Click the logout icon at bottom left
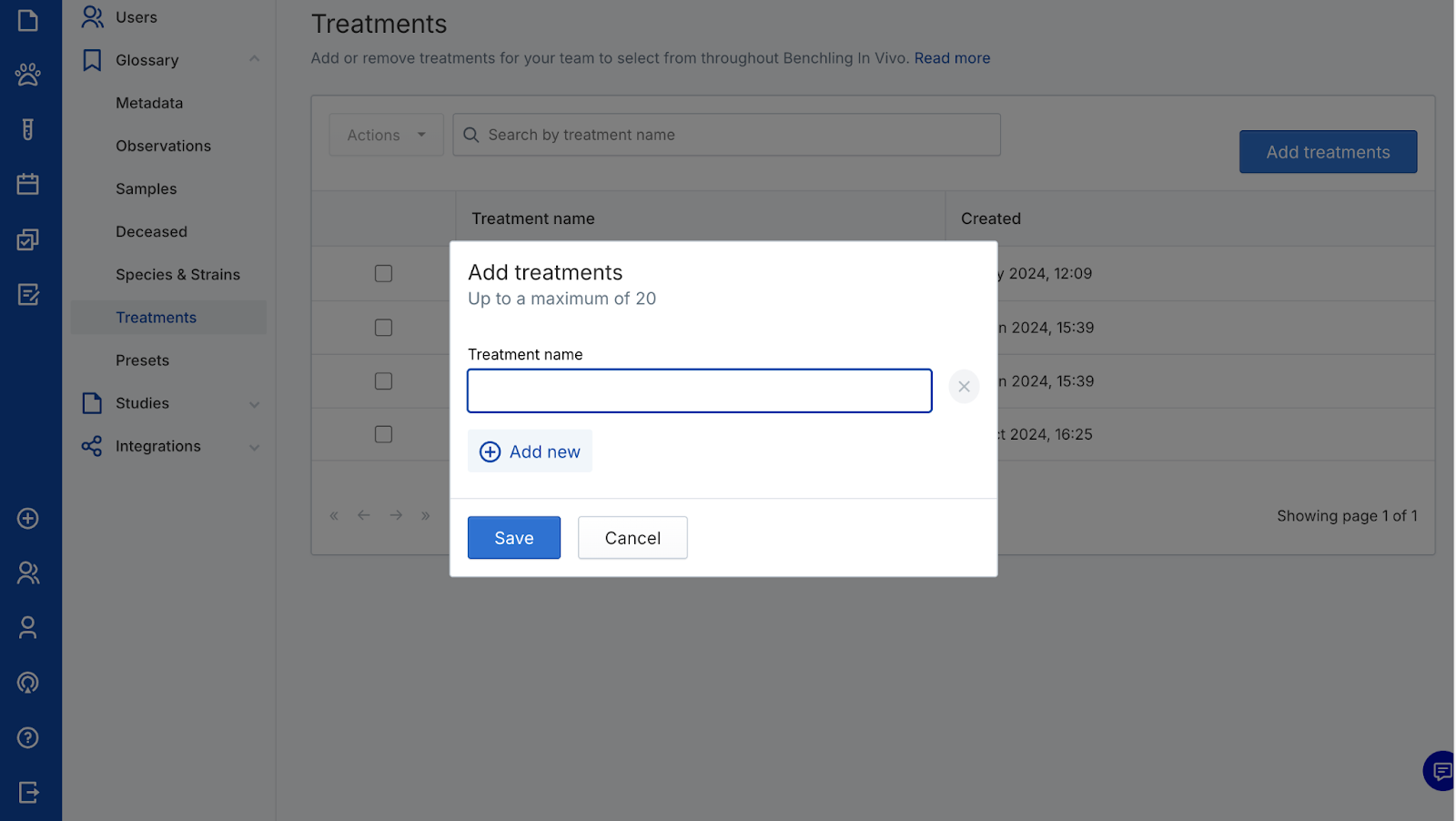The image size is (1456, 821). coord(28,792)
